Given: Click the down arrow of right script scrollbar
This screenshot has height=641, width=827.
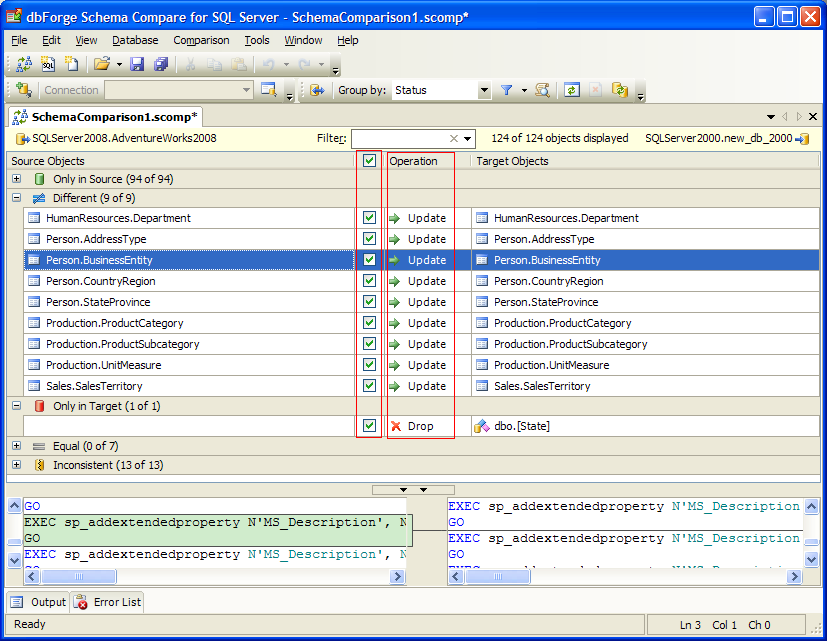Looking at the screenshot, I should (x=811, y=559).
